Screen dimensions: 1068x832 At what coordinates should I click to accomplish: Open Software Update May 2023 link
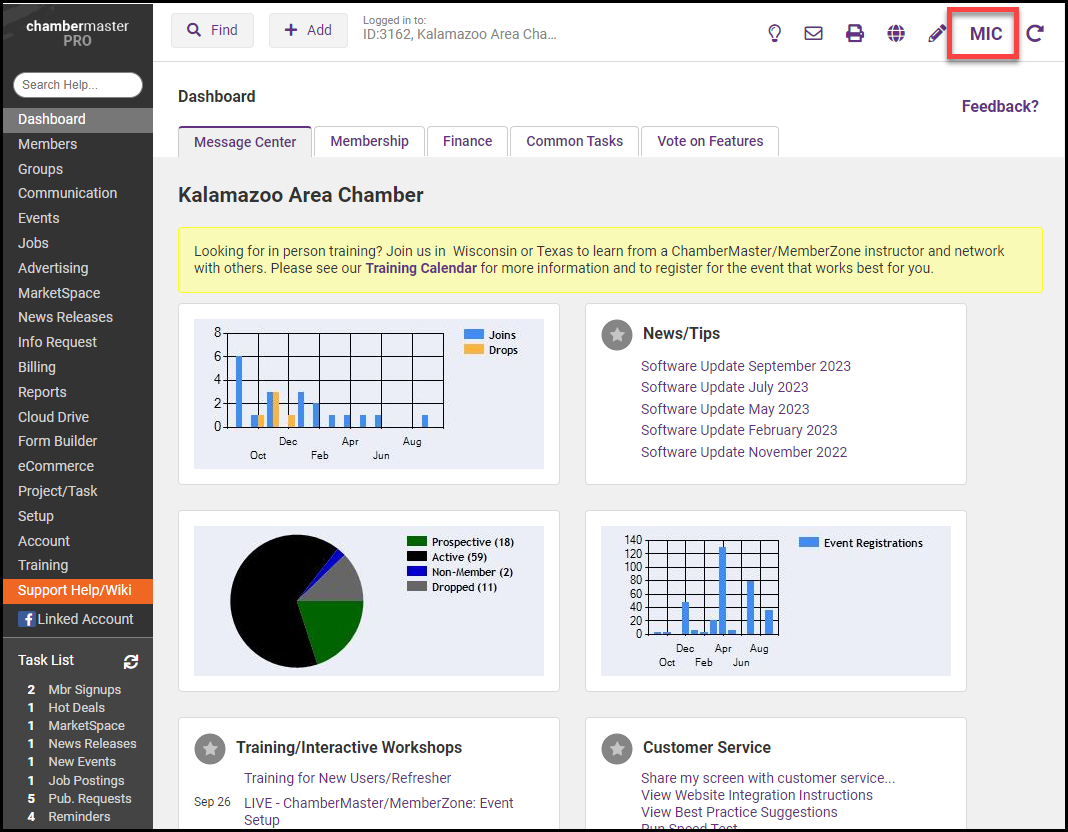pyautogui.click(x=725, y=409)
